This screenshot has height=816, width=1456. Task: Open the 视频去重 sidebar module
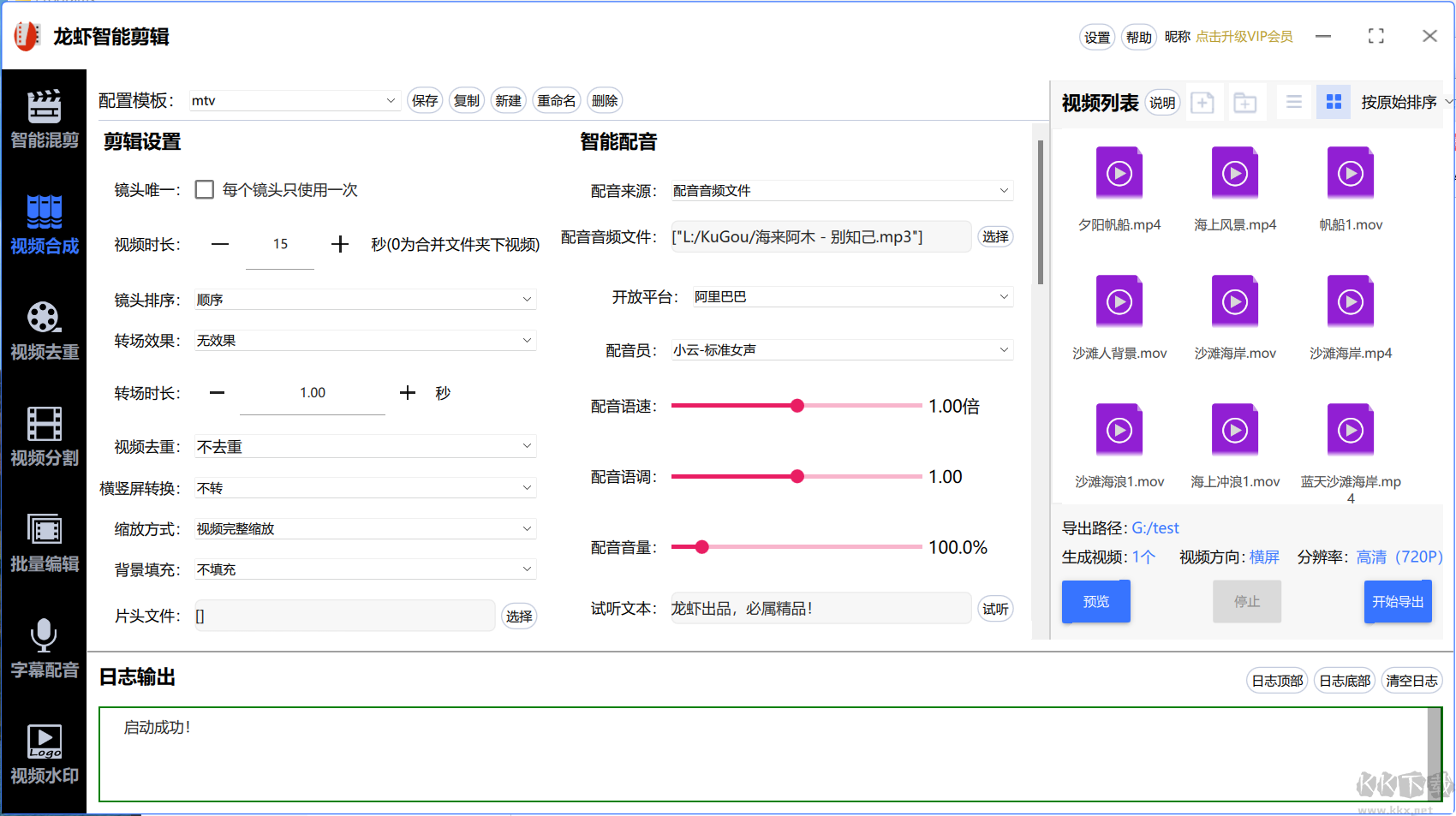click(x=44, y=331)
